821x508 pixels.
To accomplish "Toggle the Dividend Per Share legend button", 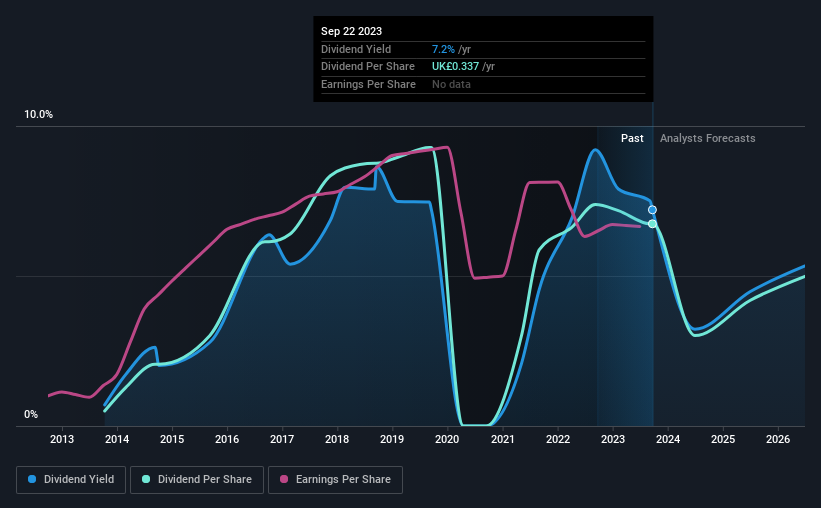I will click(197, 480).
